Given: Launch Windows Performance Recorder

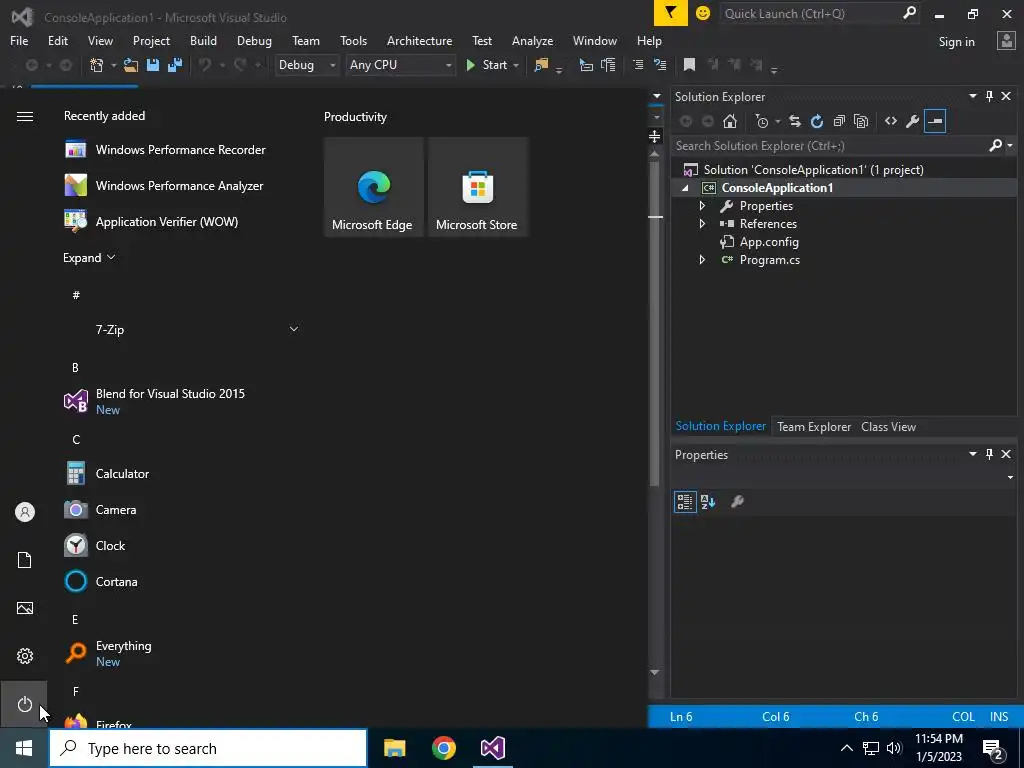Looking at the screenshot, I should click(184, 150).
